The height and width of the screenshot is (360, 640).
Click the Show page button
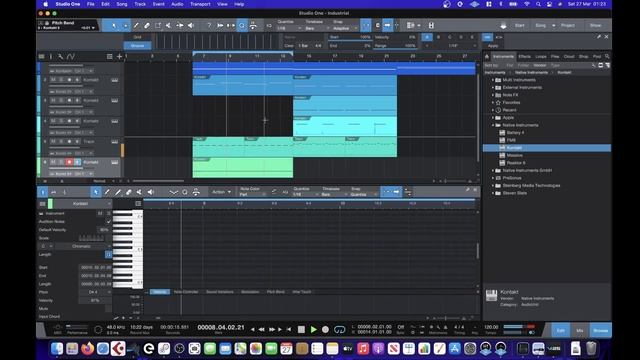click(x=596, y=25)
